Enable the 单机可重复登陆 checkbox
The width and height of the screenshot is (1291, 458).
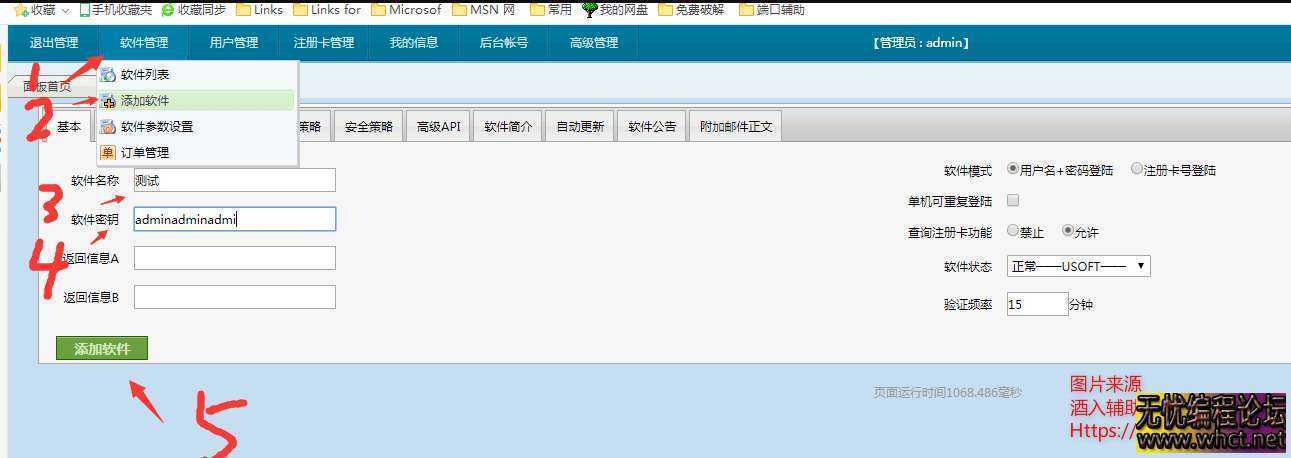[1013, 200]
